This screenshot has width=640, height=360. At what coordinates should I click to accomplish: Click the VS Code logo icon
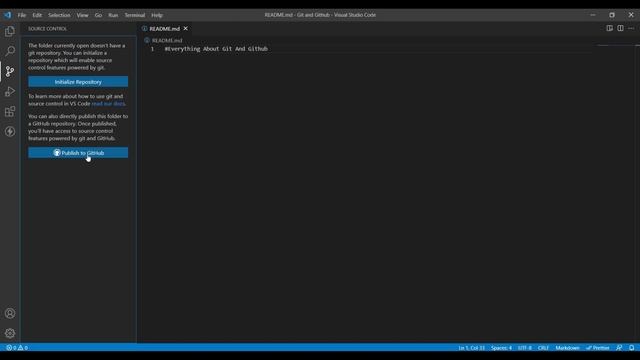click(8, 15)
